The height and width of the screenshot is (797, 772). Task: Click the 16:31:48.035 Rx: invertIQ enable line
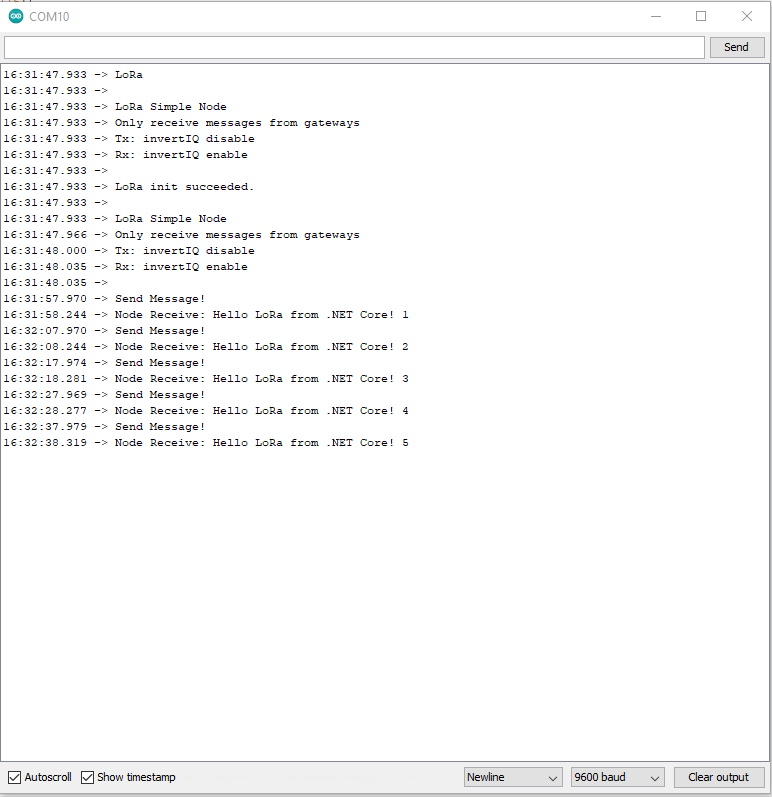(x=180, y=267)
